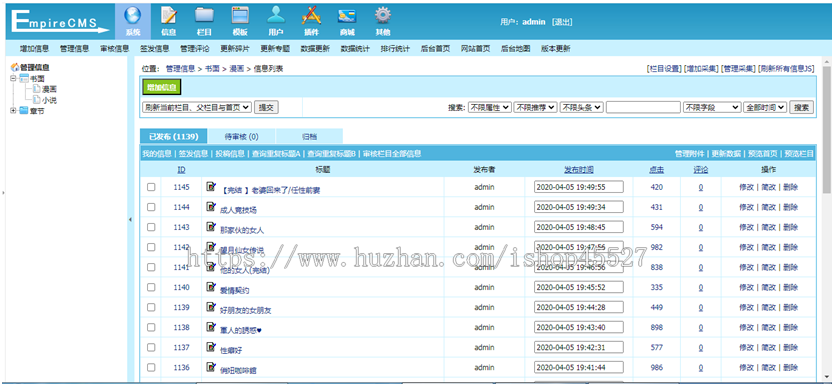Open the title 成人竞技场
Viewport: 834px width, 386px height.
[238, 210]
